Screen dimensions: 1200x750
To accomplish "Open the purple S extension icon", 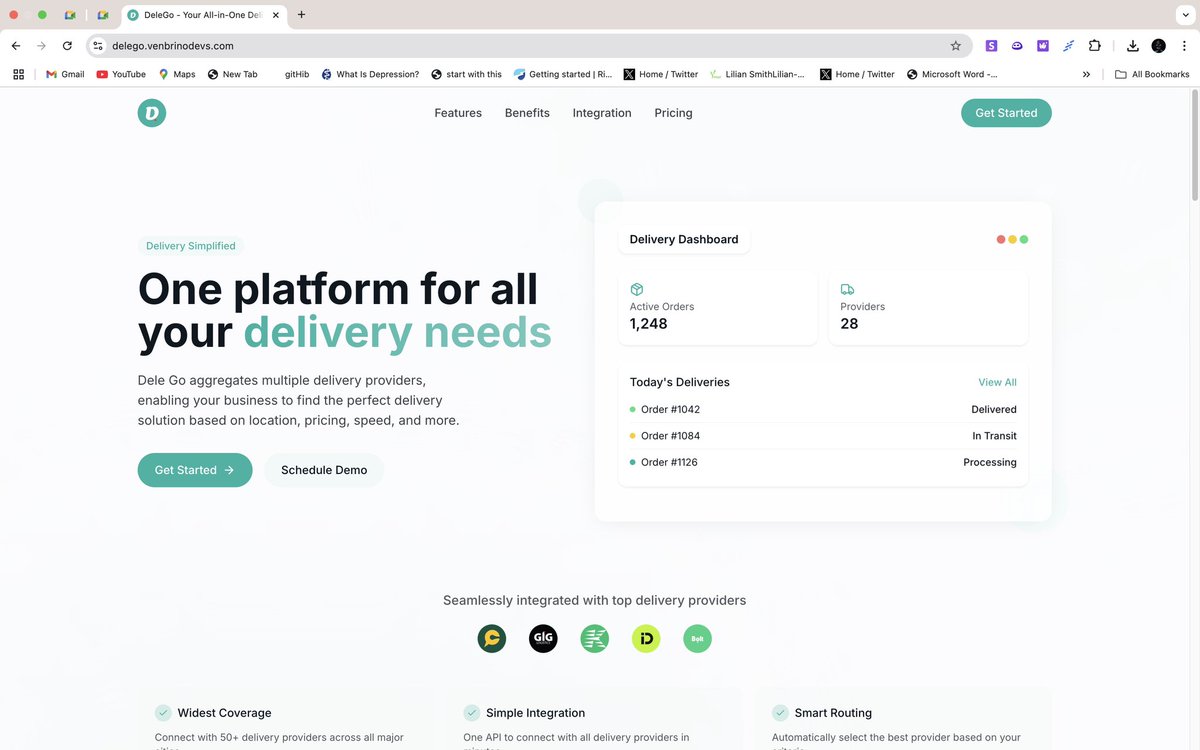I will (991, 46).
